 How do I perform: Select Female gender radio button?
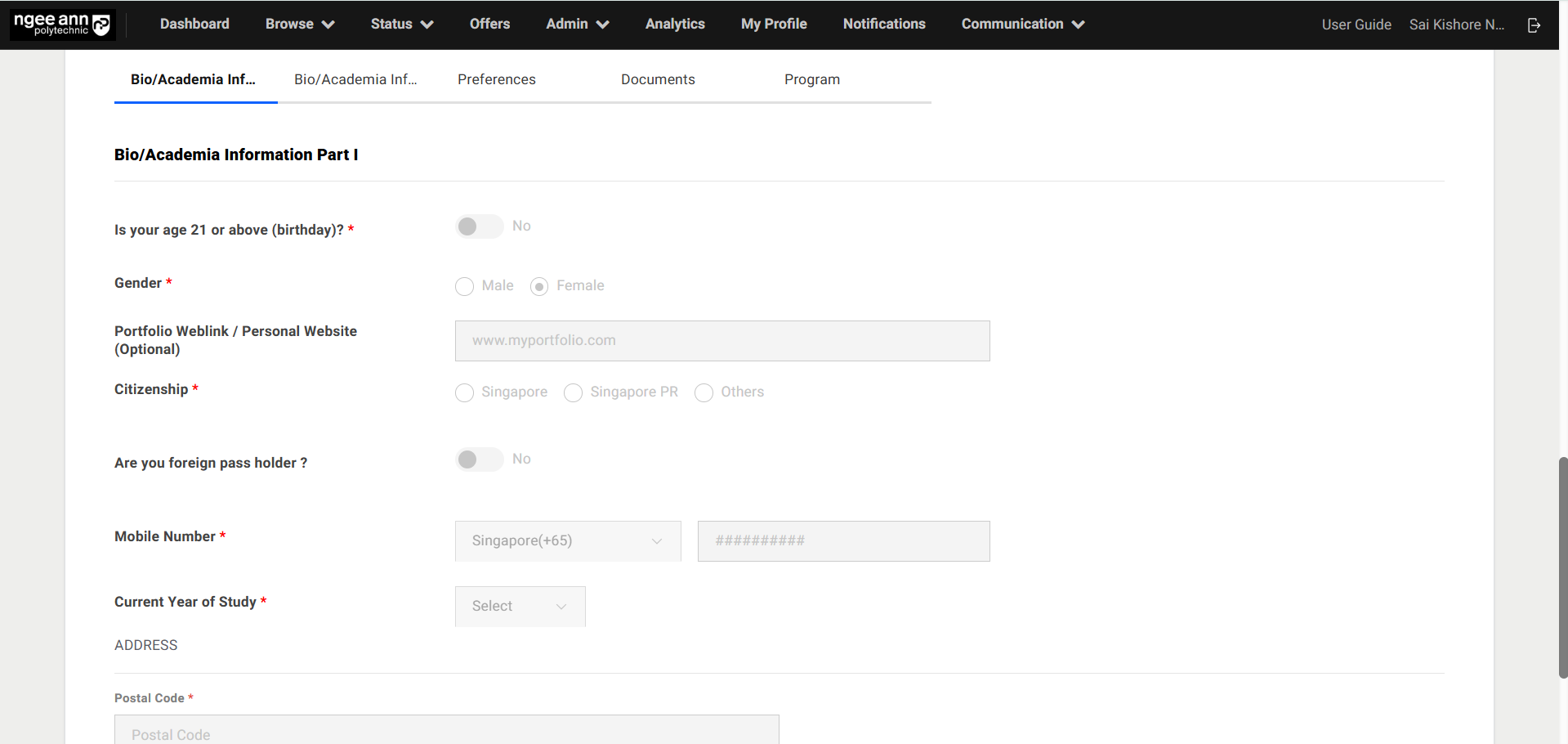pyautogui.click(x=539, y=286)
